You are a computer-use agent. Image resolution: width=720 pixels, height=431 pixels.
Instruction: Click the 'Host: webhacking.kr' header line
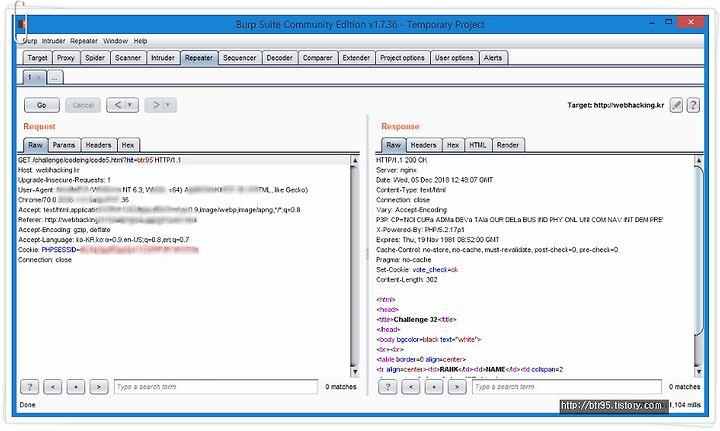click(49, 170)
